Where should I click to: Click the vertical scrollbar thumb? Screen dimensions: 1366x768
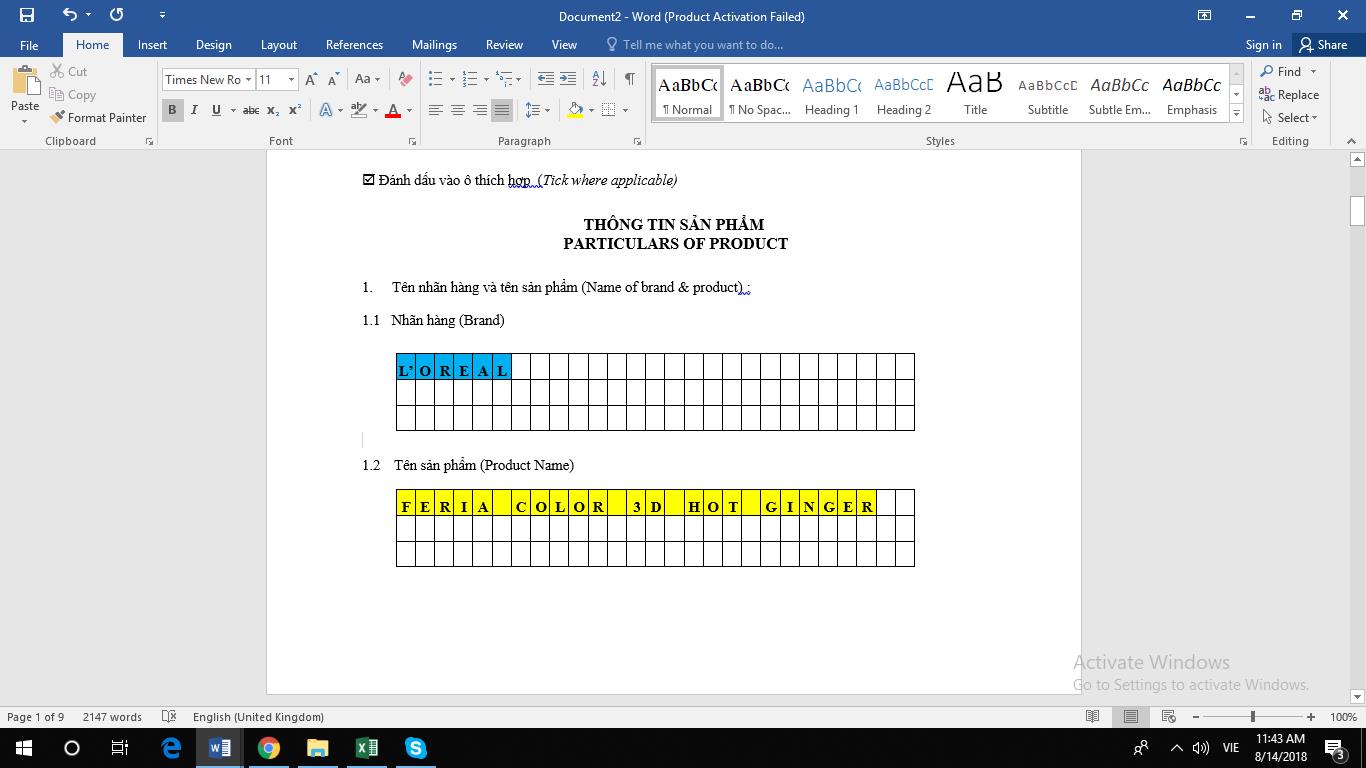point(1357,211)
